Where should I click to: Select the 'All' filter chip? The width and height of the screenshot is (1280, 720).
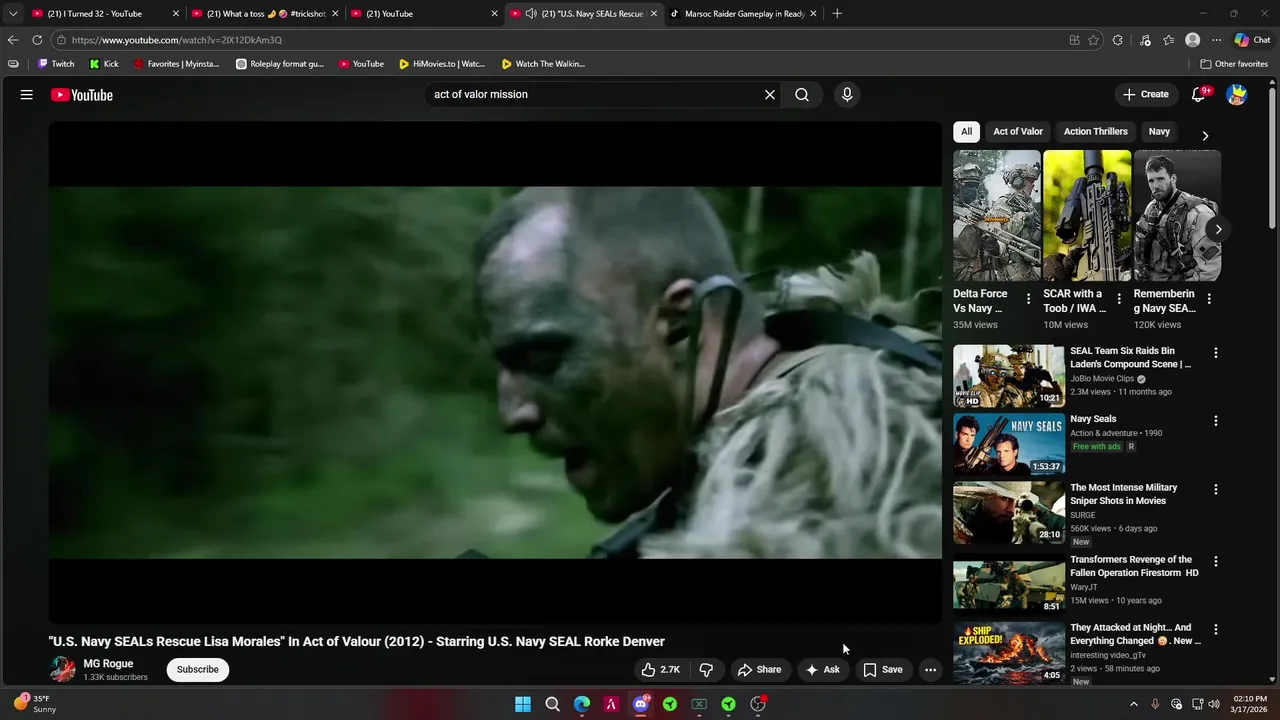click(966, 131)
